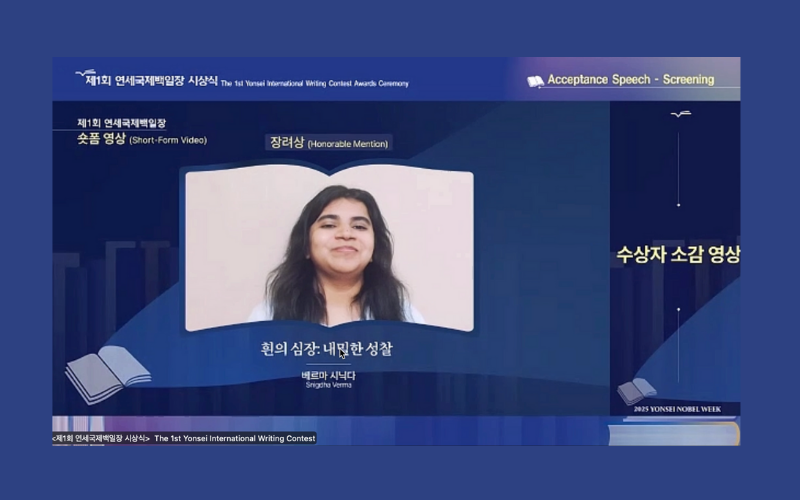Click the "2025 YONSEI NOBEL WEEK" text
The height and width of the screenshot is (500, 800).
677,409
